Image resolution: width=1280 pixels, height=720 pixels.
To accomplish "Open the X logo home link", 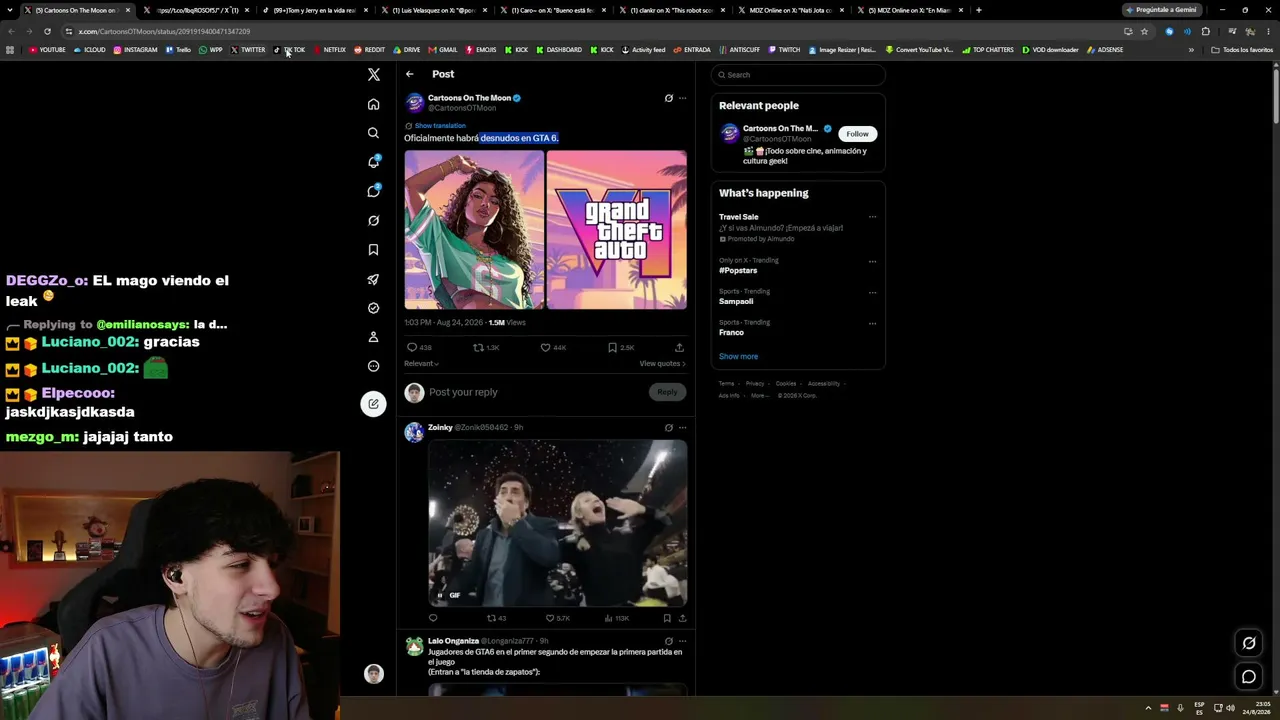I will click(x=373, y=75).
